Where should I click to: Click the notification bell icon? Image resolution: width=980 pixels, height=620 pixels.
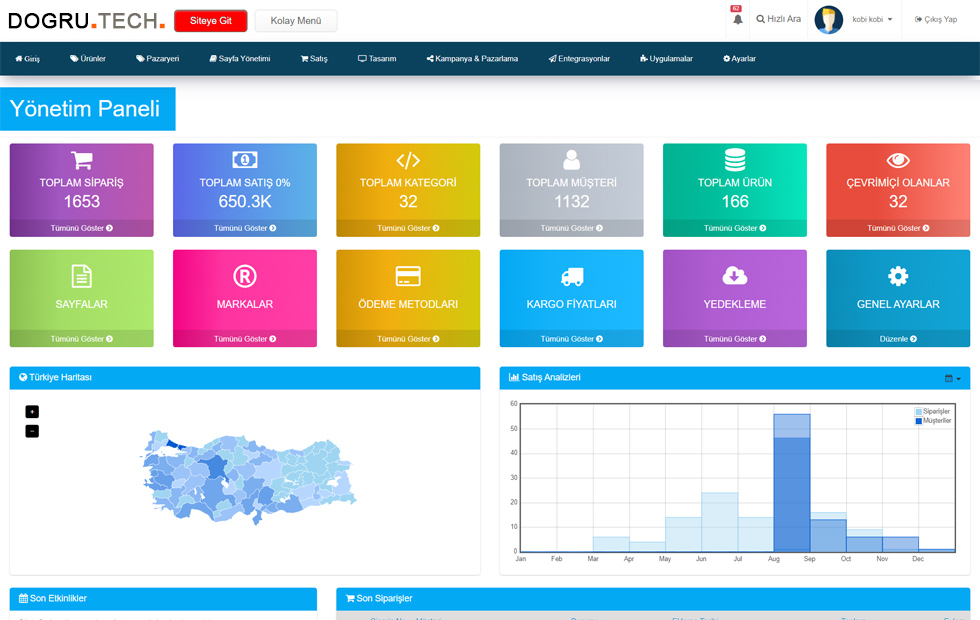(x=738, y=19)
